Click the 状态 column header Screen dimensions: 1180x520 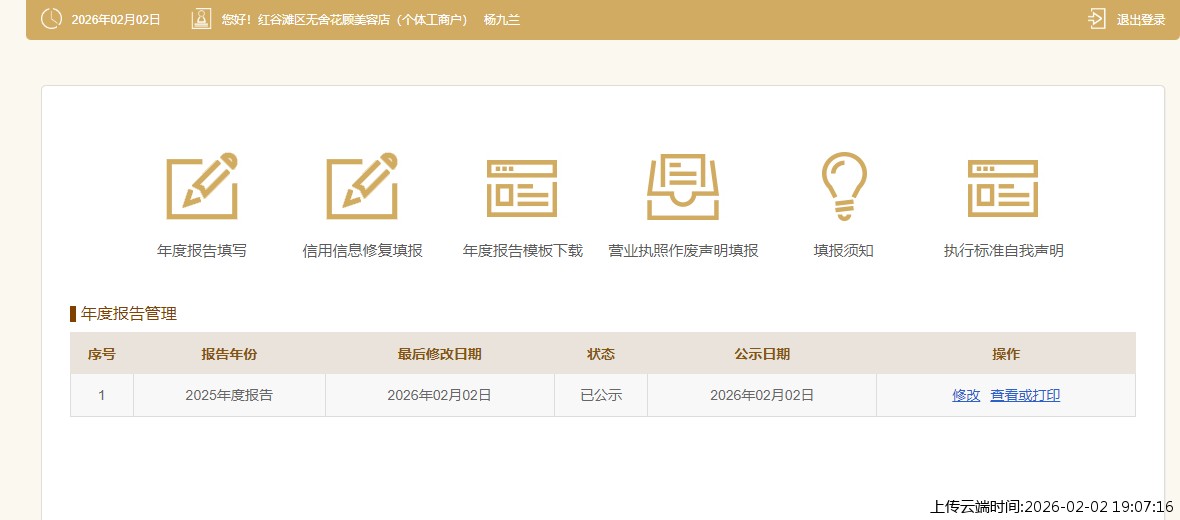point(601,354)
